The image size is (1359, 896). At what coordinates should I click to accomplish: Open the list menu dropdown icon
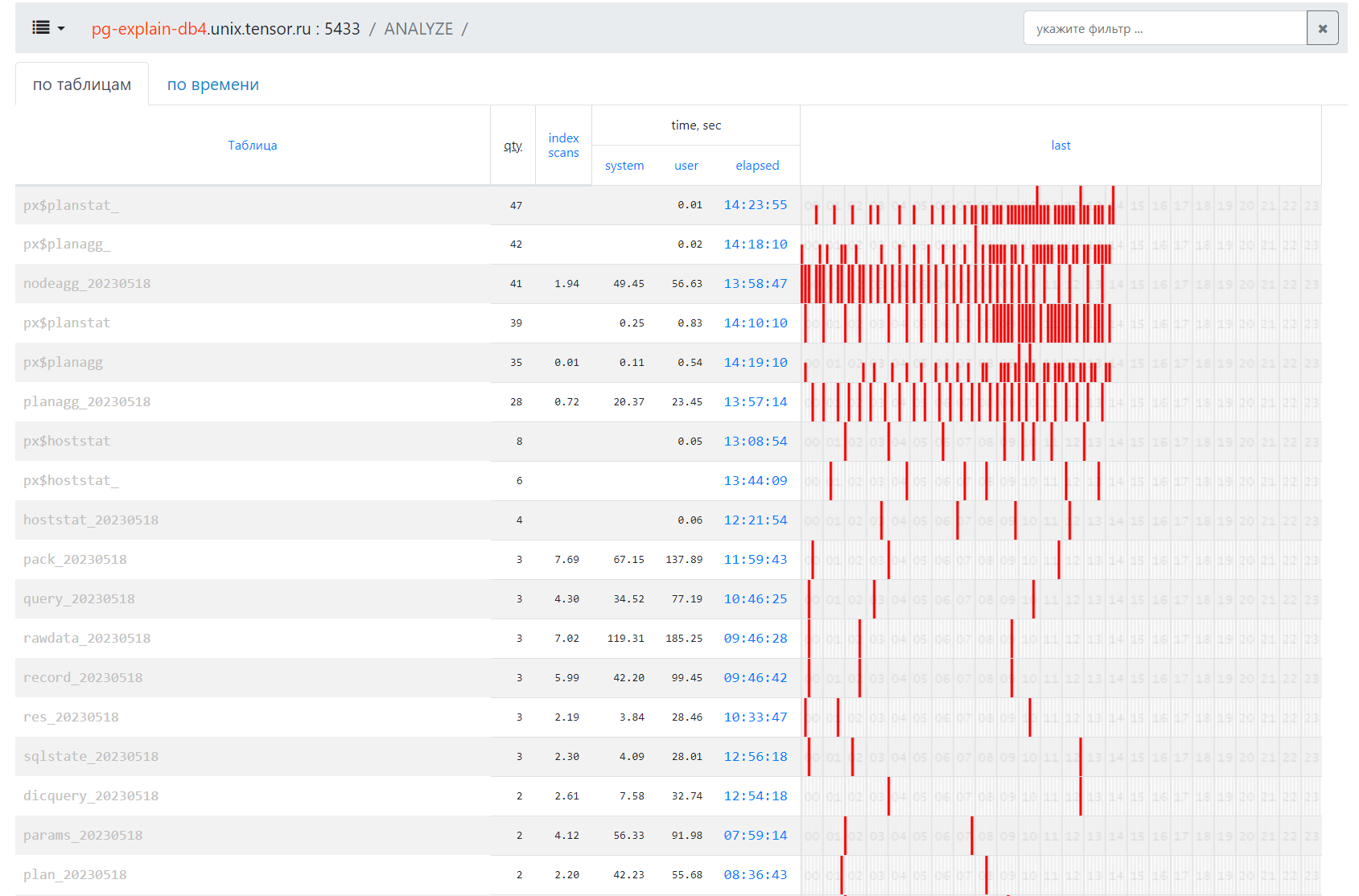pos(47,28)
